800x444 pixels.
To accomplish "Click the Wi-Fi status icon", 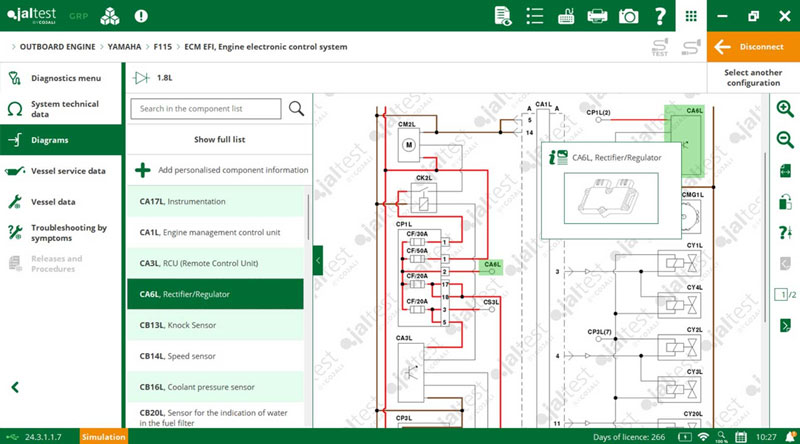I will click(703, 437).
